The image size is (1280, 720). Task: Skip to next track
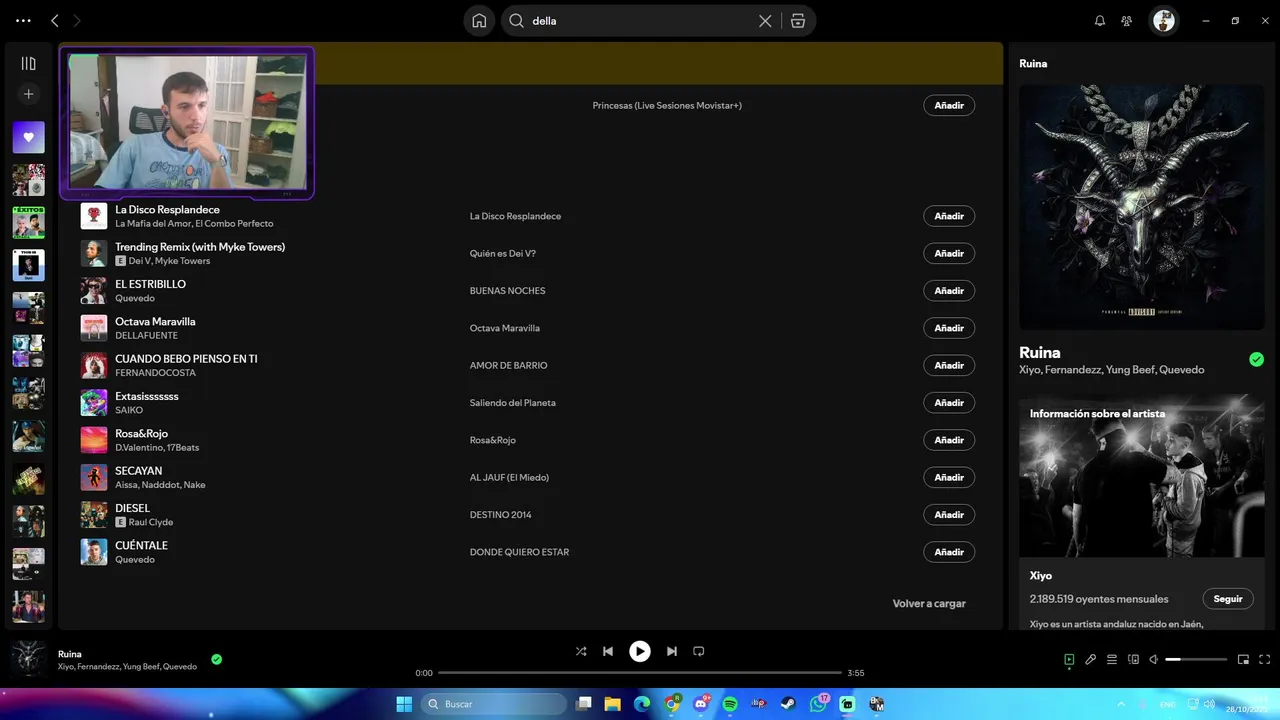point(672,651)
